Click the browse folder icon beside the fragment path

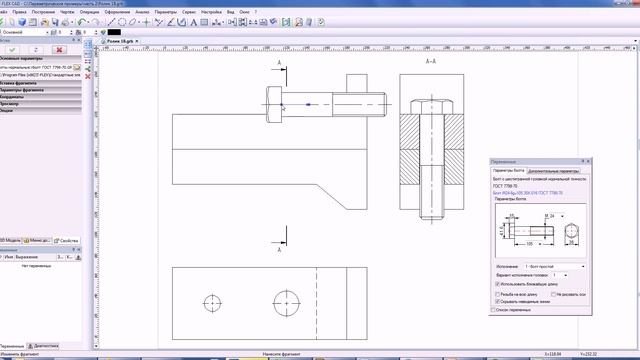pos(77,67)
